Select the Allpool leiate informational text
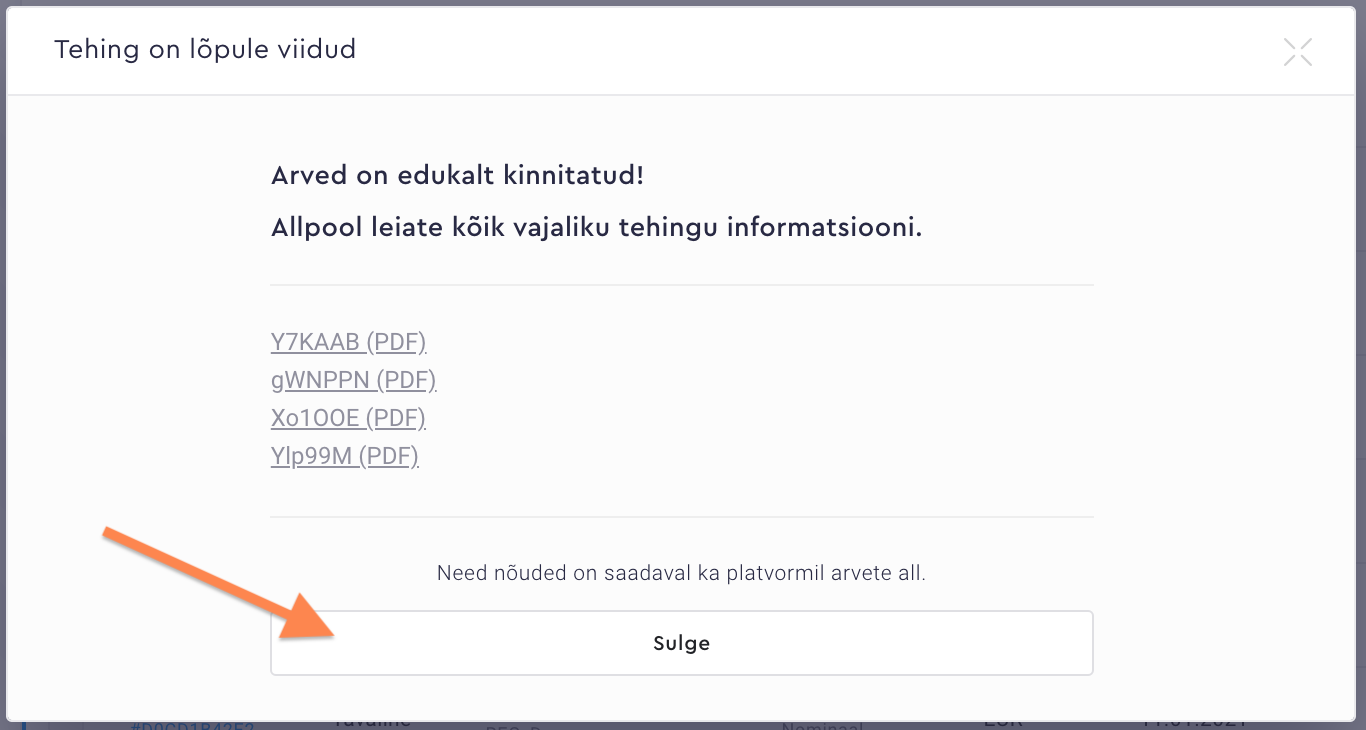The width and height of the screenshot is (1366, 730). 595,227
